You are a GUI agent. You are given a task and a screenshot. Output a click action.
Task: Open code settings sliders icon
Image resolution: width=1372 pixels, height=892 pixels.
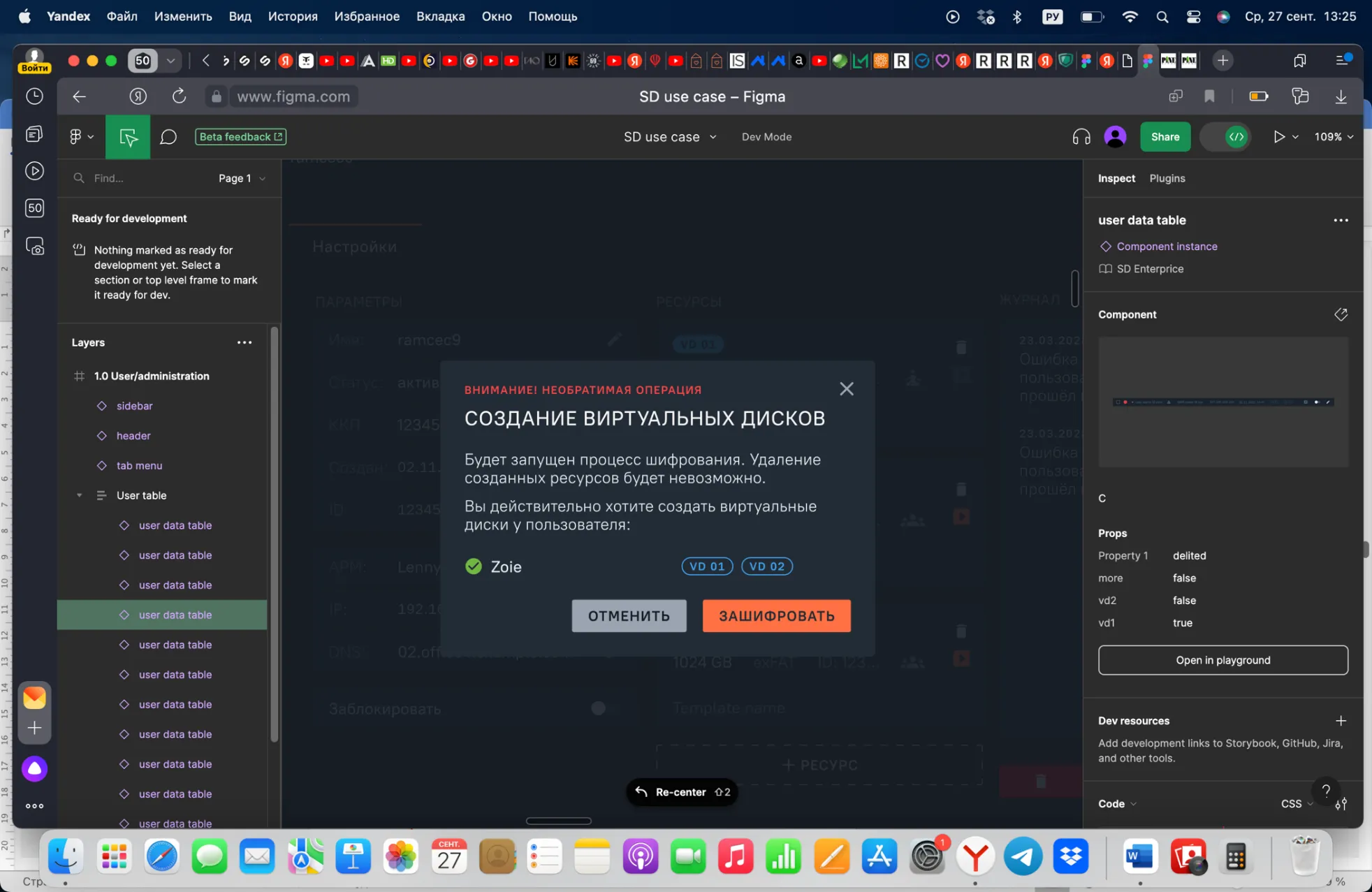tap(1341, 804)
